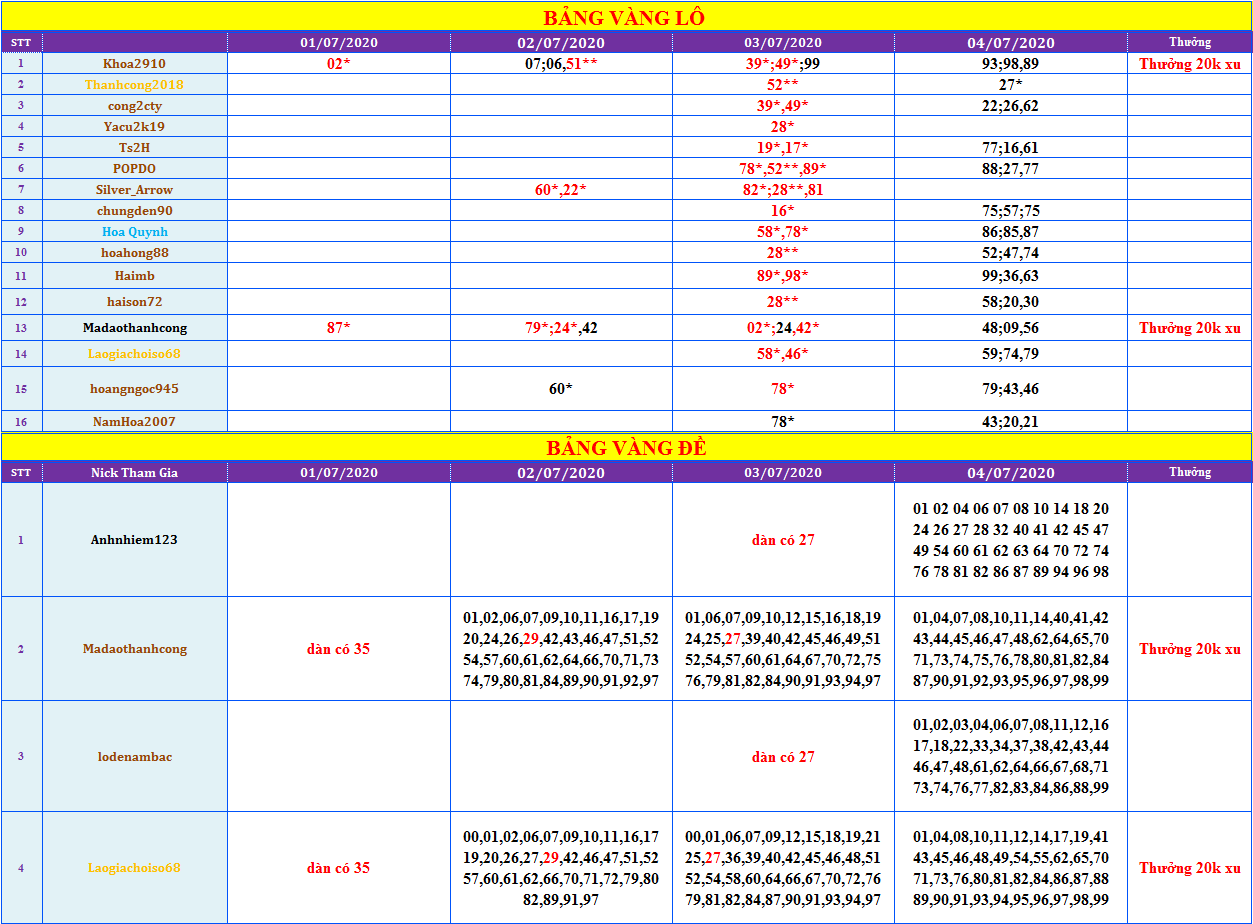Screen dimensions: 1253x924
Task: Click the Thưởng header in Lô table
Action: (x=1190, y=43)
